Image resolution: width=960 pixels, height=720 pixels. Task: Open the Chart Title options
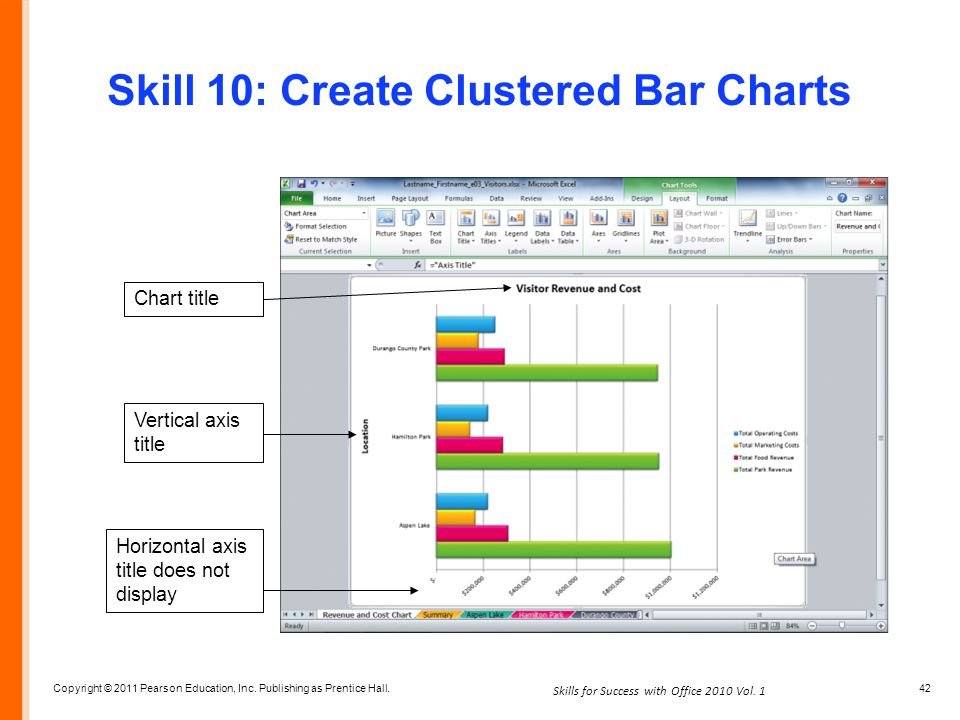466,227
